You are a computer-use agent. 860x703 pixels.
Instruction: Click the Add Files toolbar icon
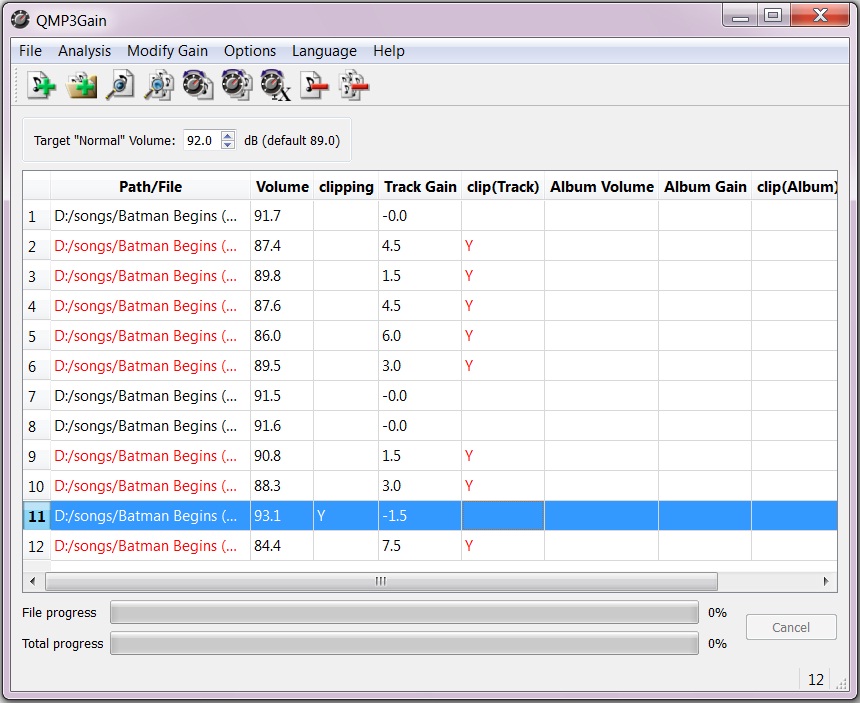[41, 86]
